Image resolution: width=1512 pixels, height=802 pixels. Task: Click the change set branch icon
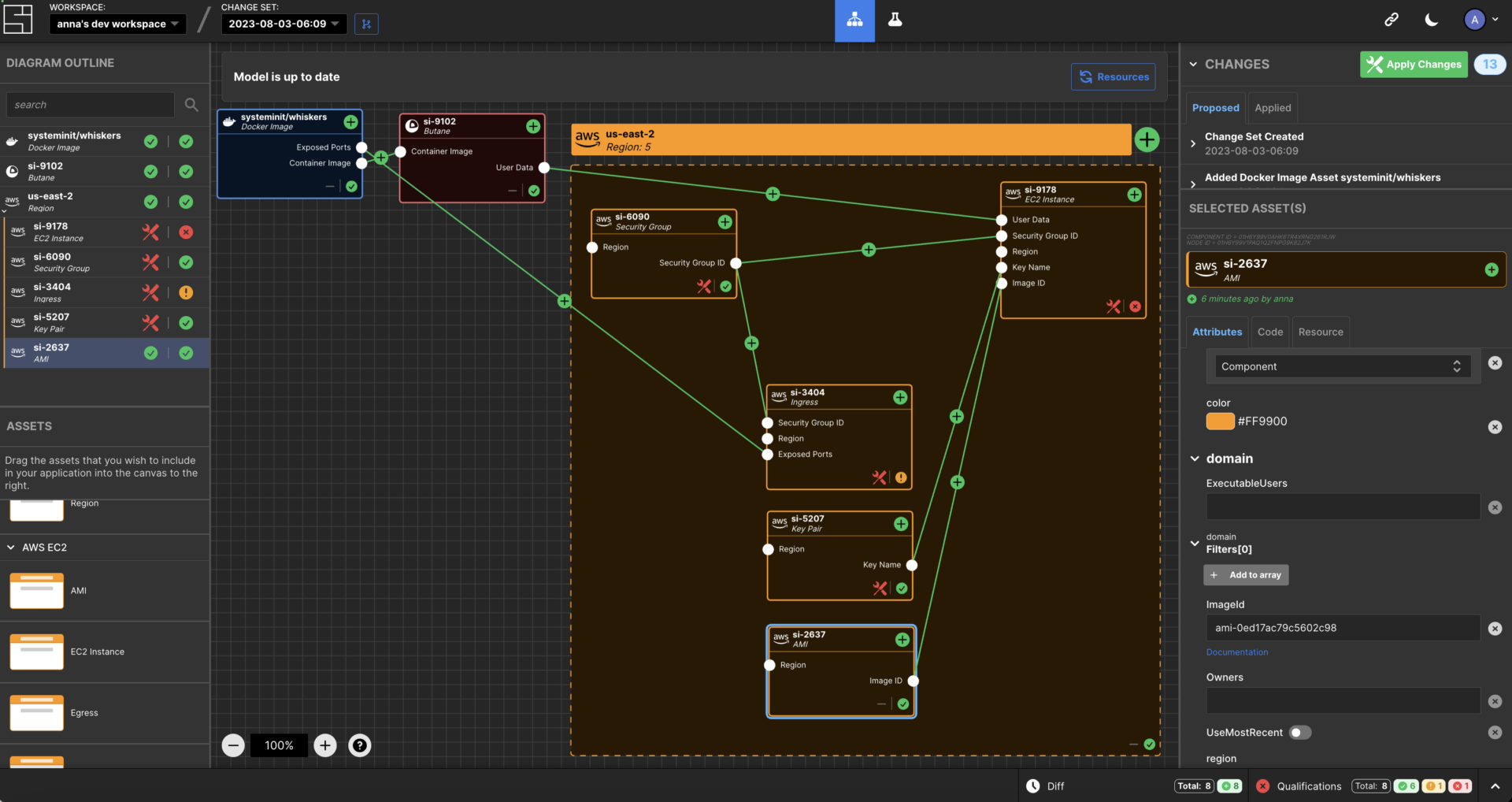point(365,24)
